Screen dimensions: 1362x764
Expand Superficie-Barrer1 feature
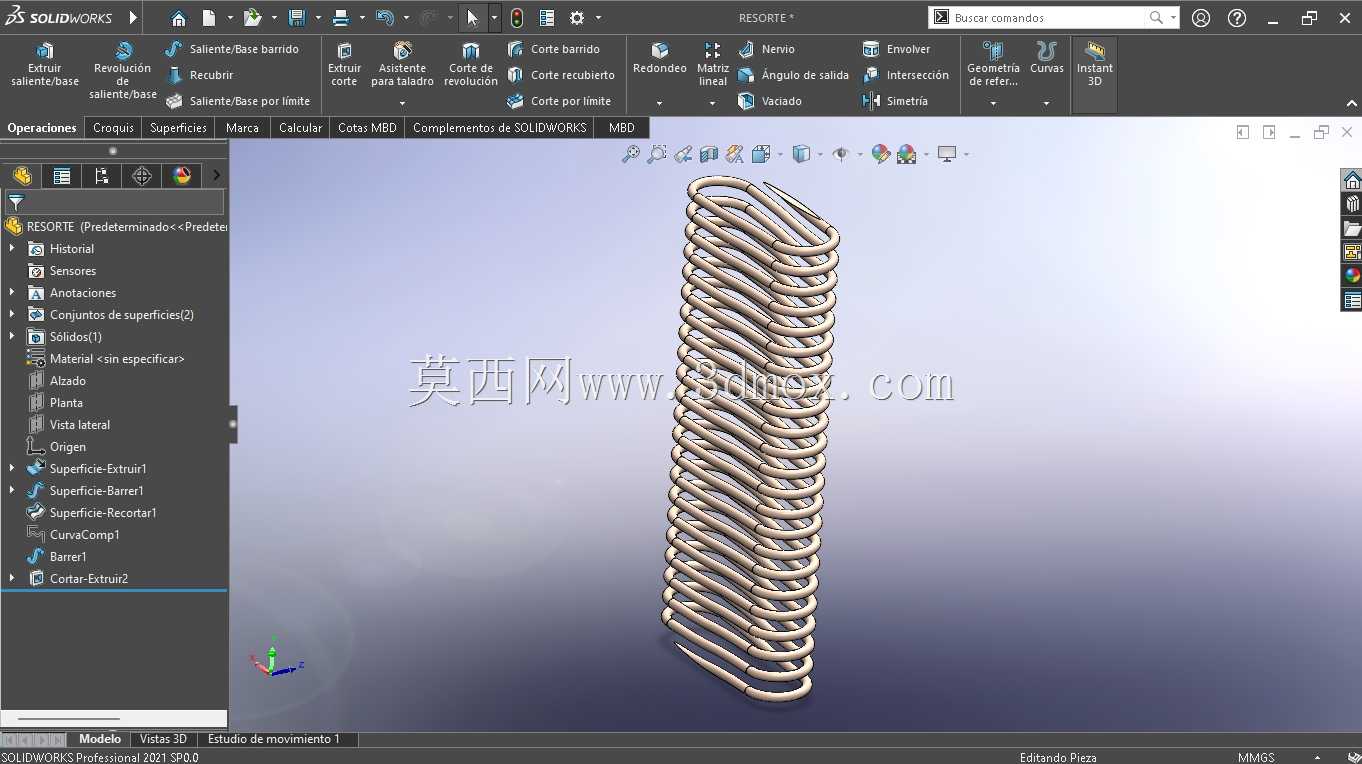[x=12, y=490]
